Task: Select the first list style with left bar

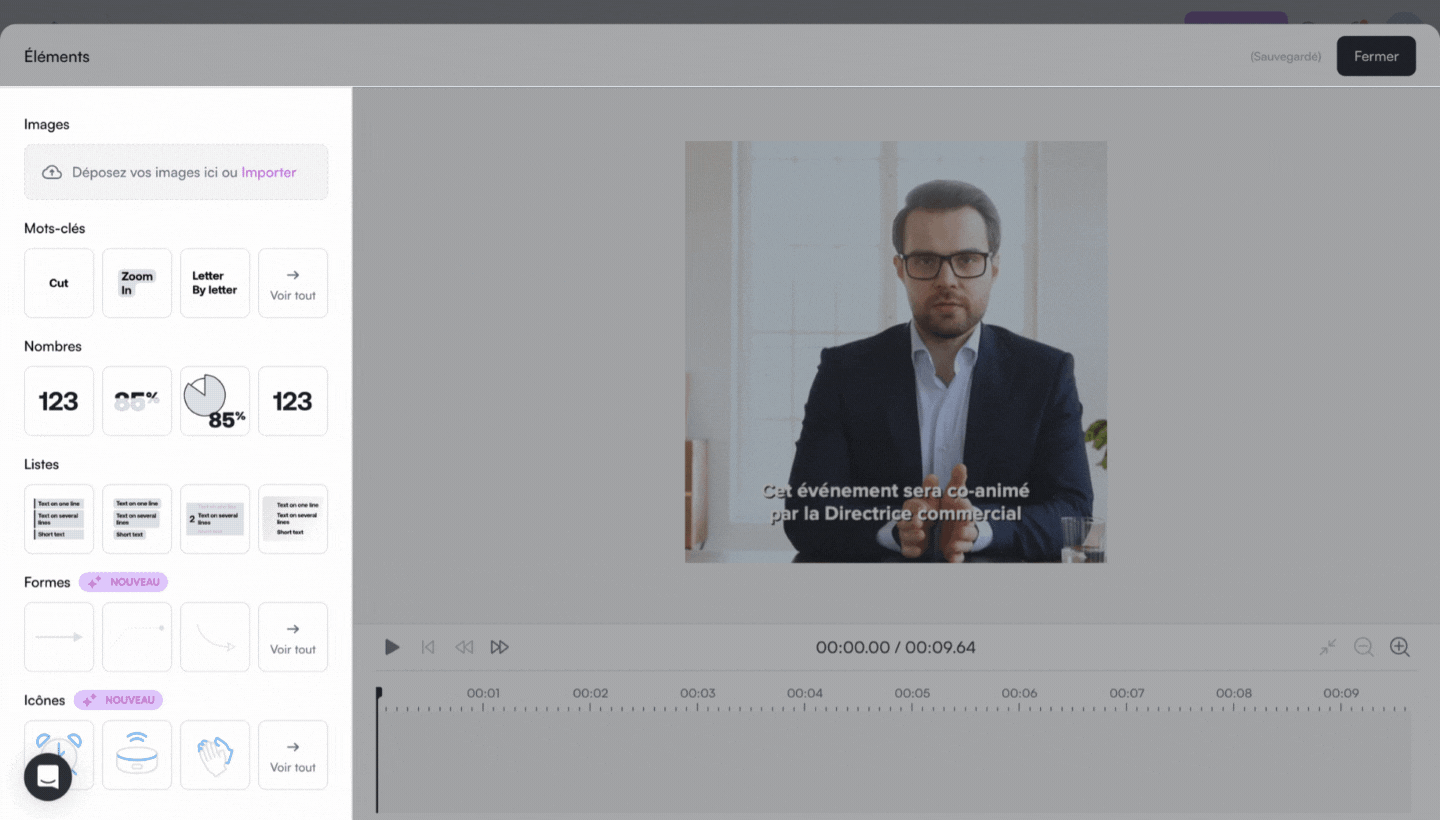Action: [x=59, y=519]
